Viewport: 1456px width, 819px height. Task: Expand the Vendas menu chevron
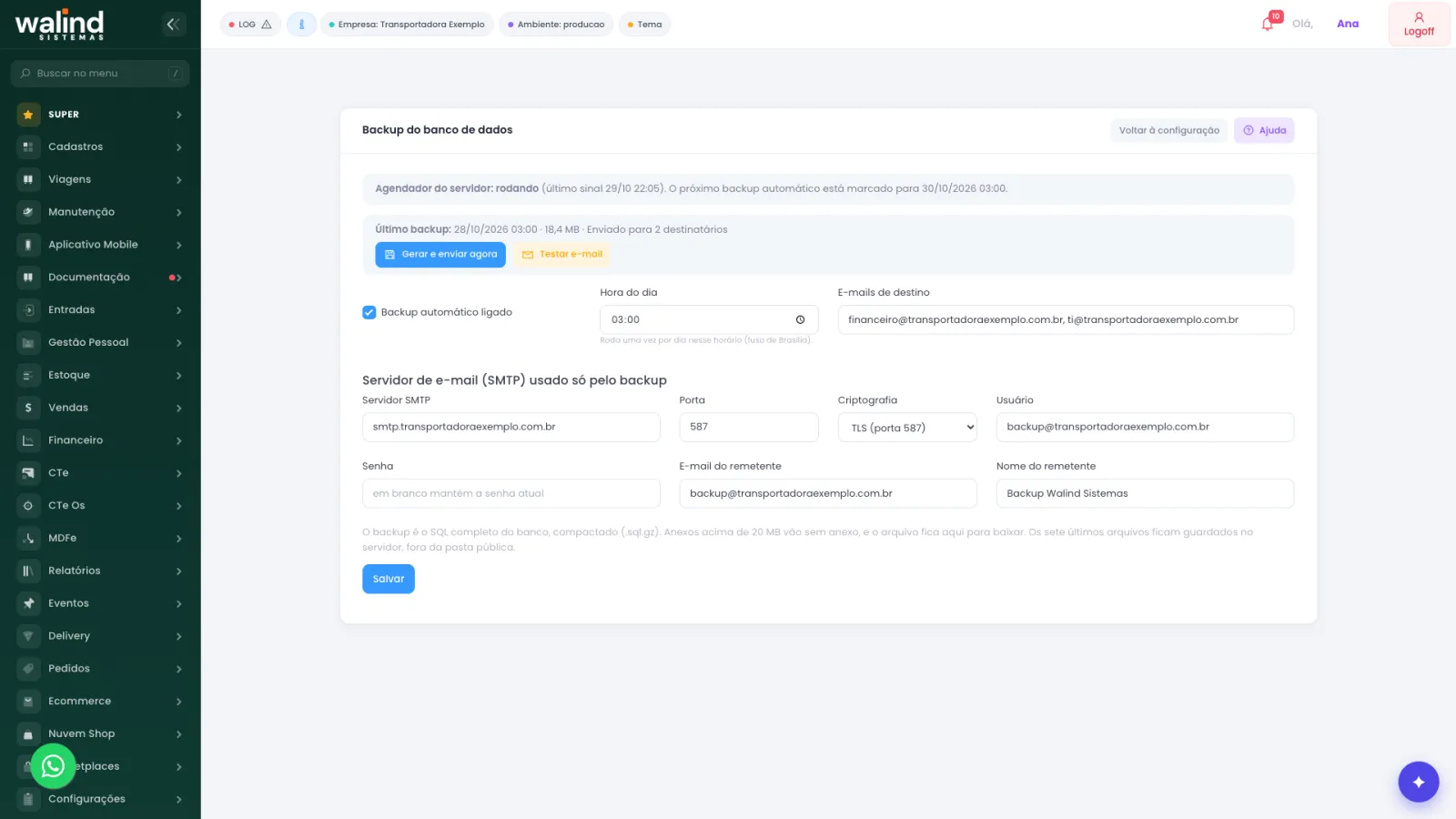point(178,409)
